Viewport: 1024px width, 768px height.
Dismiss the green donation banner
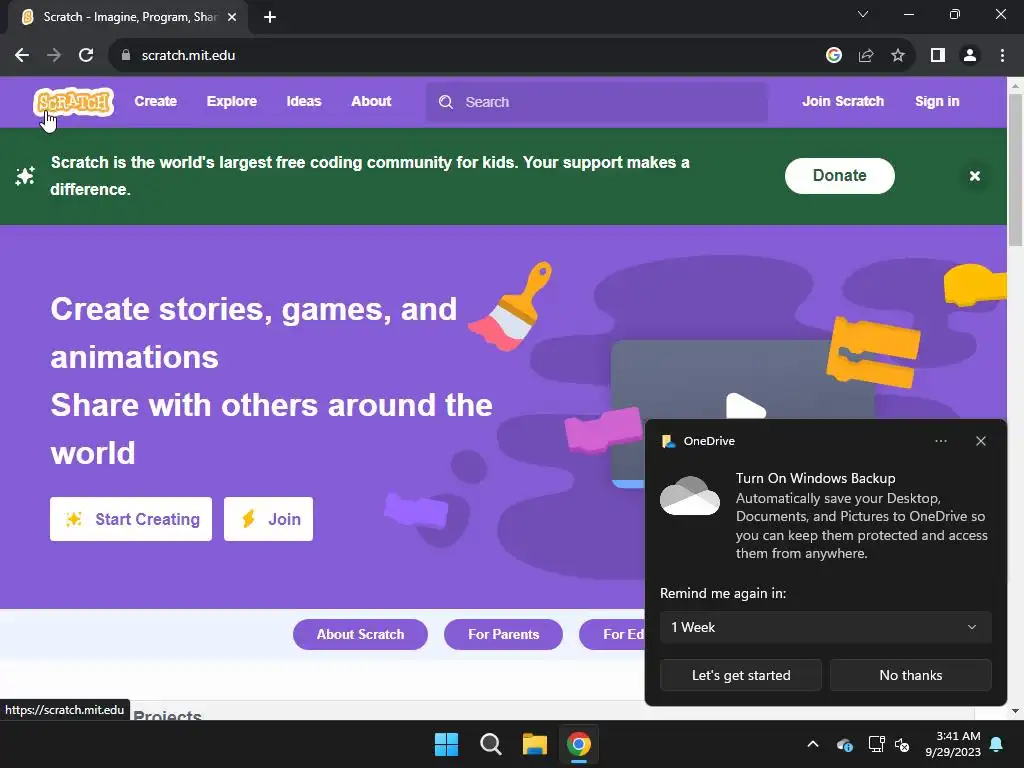[974, 176]
